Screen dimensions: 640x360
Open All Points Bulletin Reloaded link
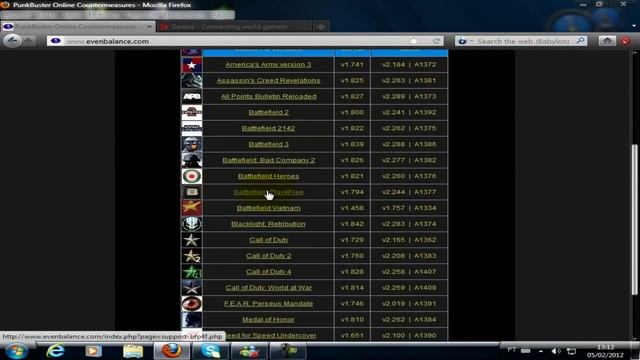click(268, 96)
